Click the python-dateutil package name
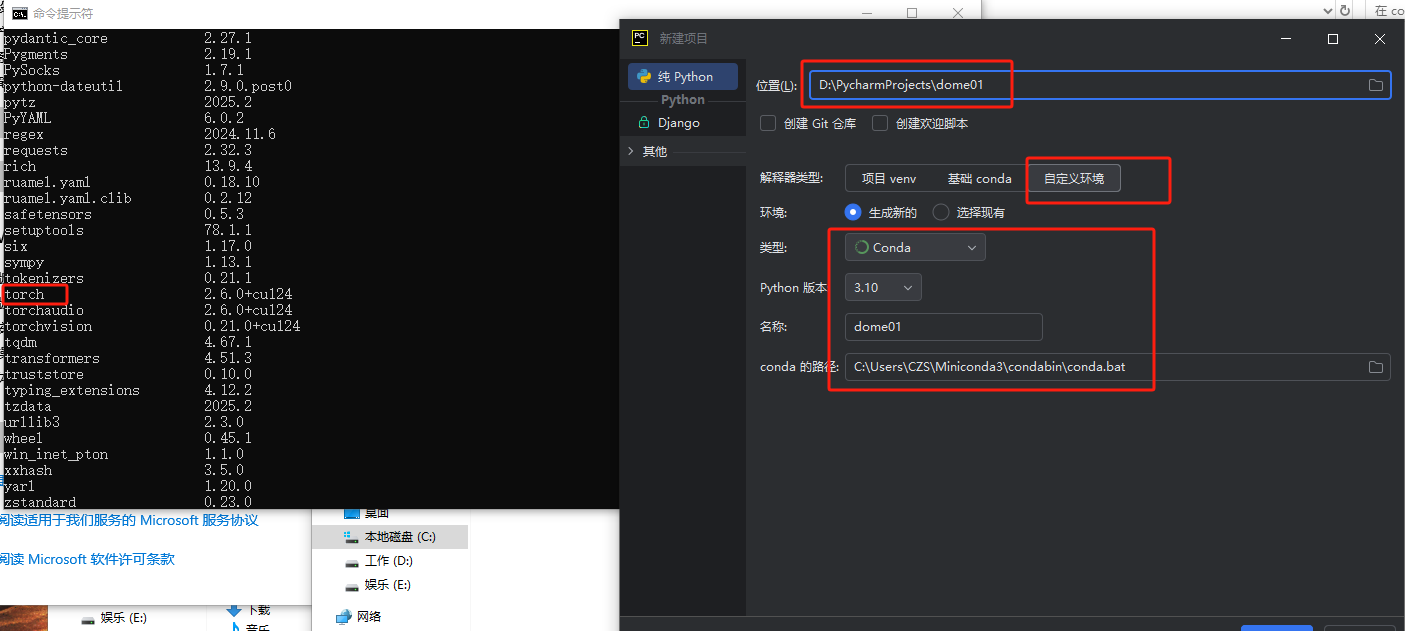 pos(64,87)
